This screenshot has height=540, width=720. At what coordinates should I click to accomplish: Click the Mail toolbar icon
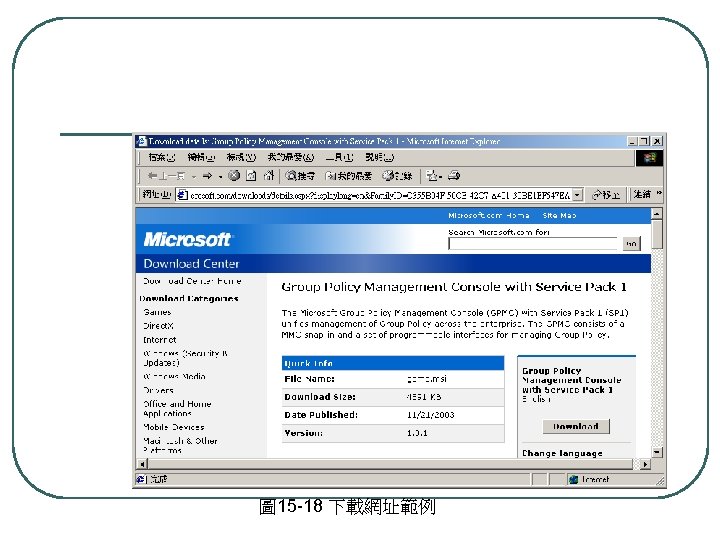pyautogui.click(x=433, y=175)
